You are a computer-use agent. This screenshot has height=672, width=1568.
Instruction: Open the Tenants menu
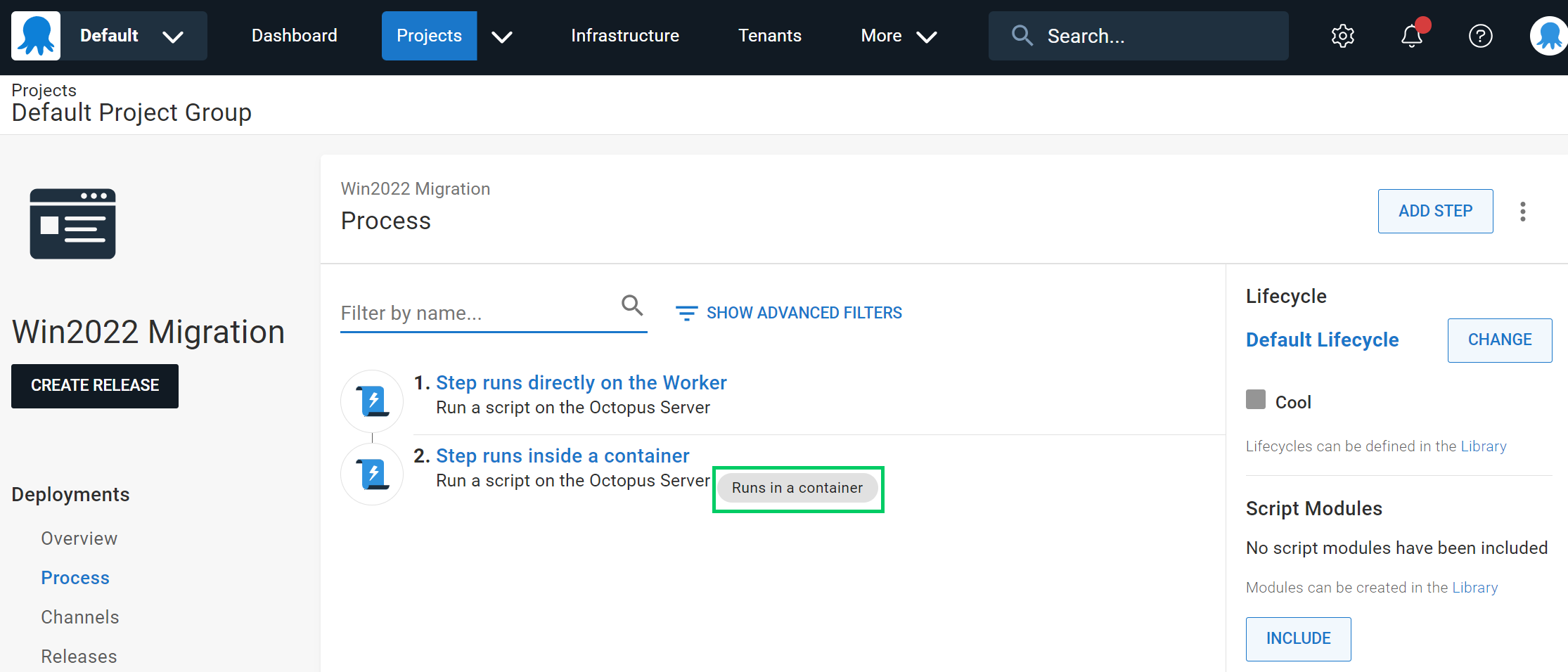coord(770,36)
